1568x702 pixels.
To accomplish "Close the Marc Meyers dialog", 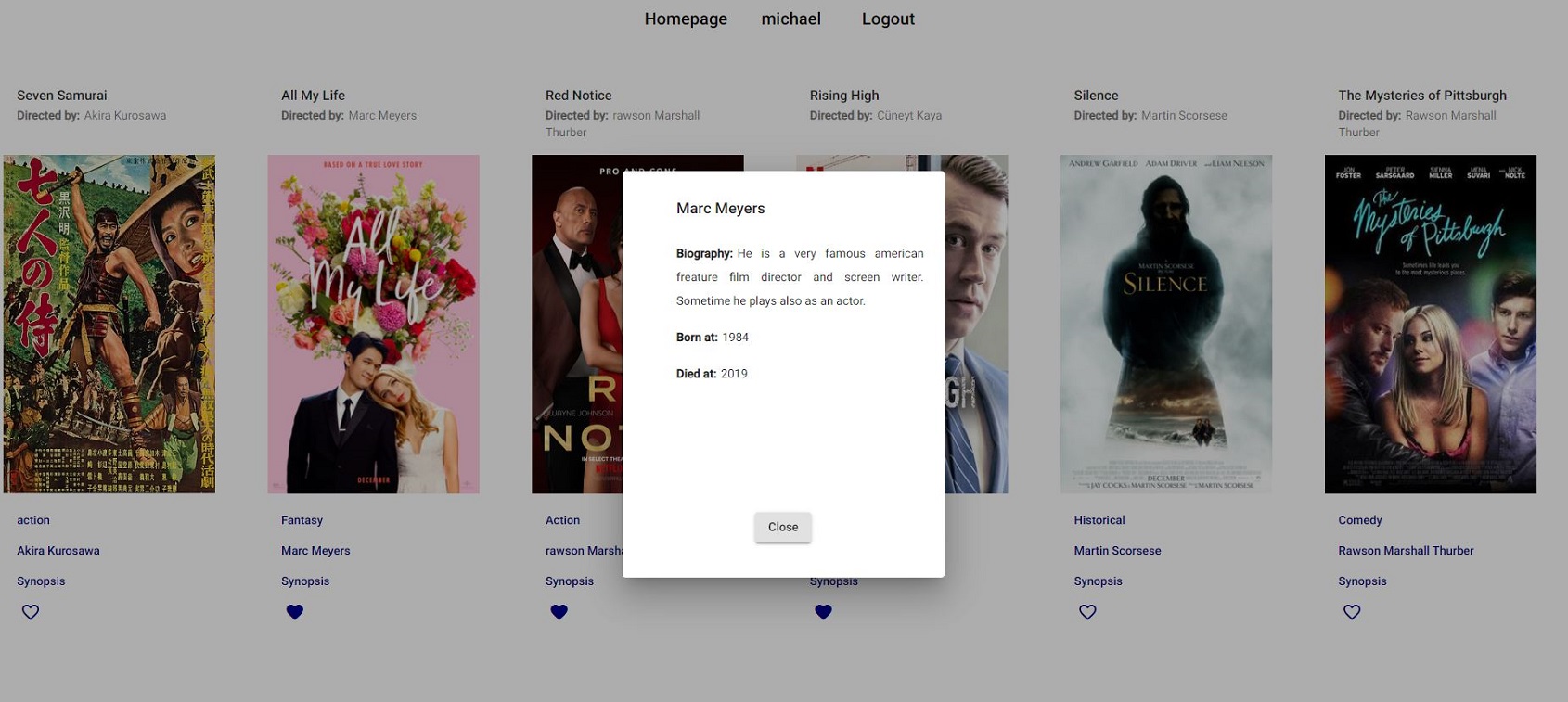I will click(x=783, y=527).
